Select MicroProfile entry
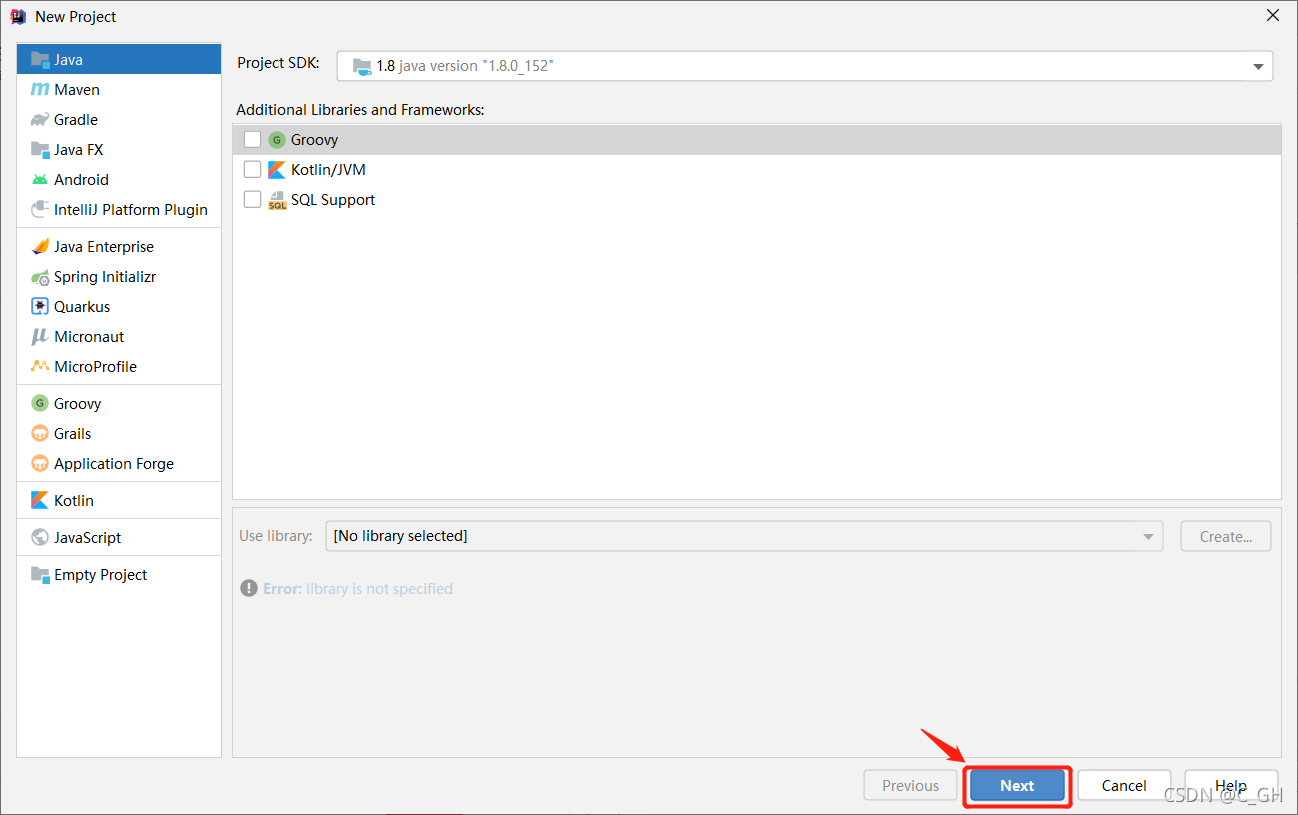 119,366
